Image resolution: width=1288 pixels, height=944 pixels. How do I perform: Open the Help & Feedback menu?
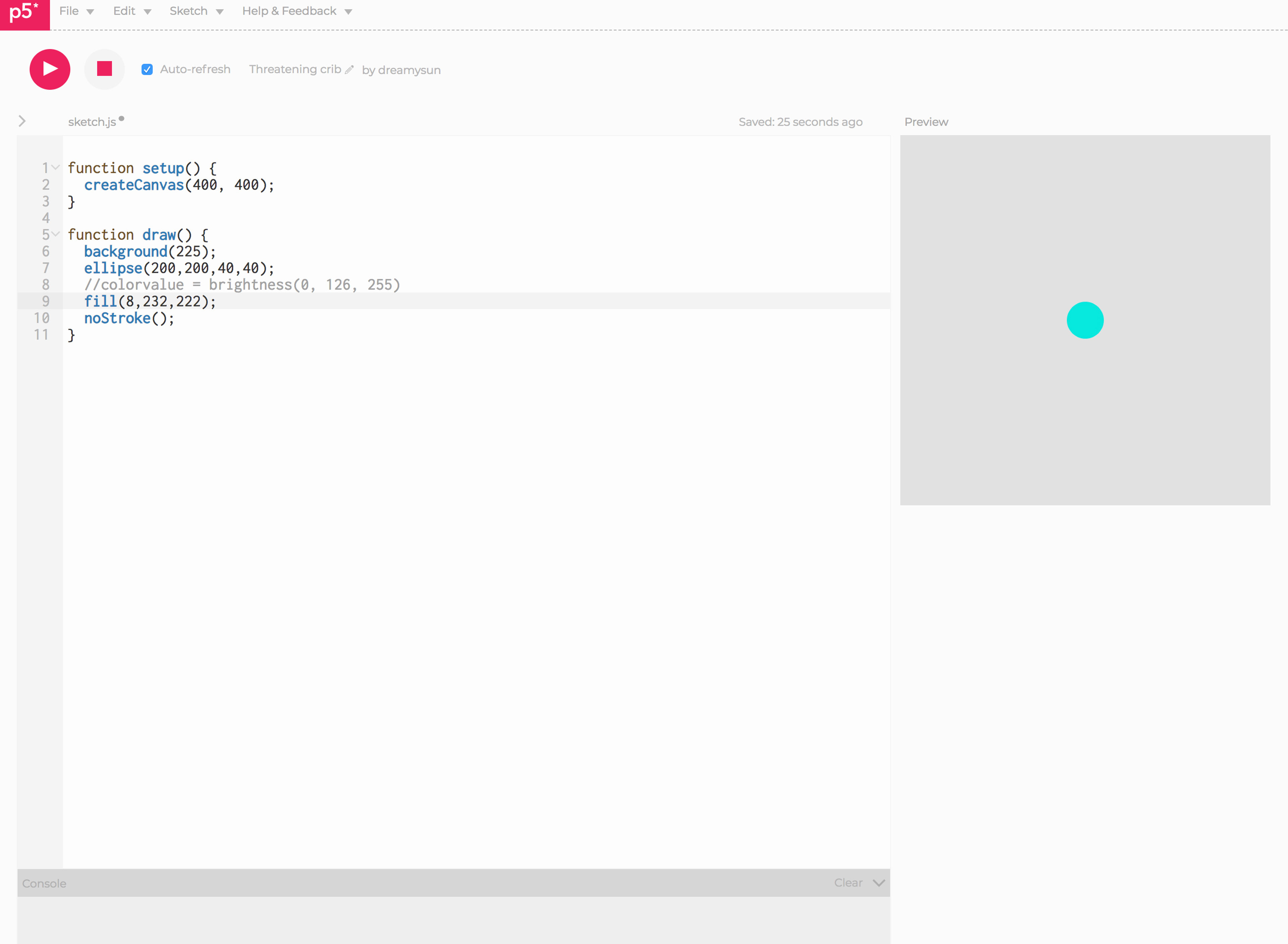pos(297,11)
